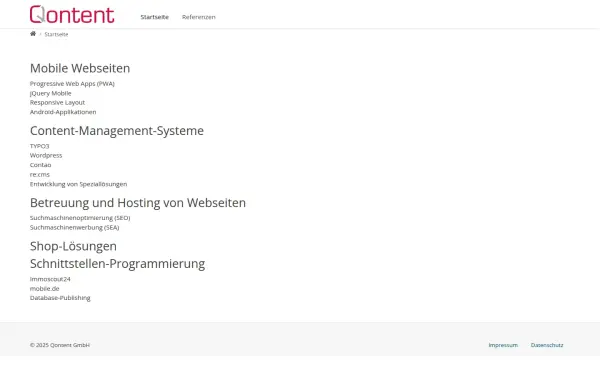The width and height of the screenshot is (600, 375).
Task: Click the Wordpress list entry
Action: 46,155
